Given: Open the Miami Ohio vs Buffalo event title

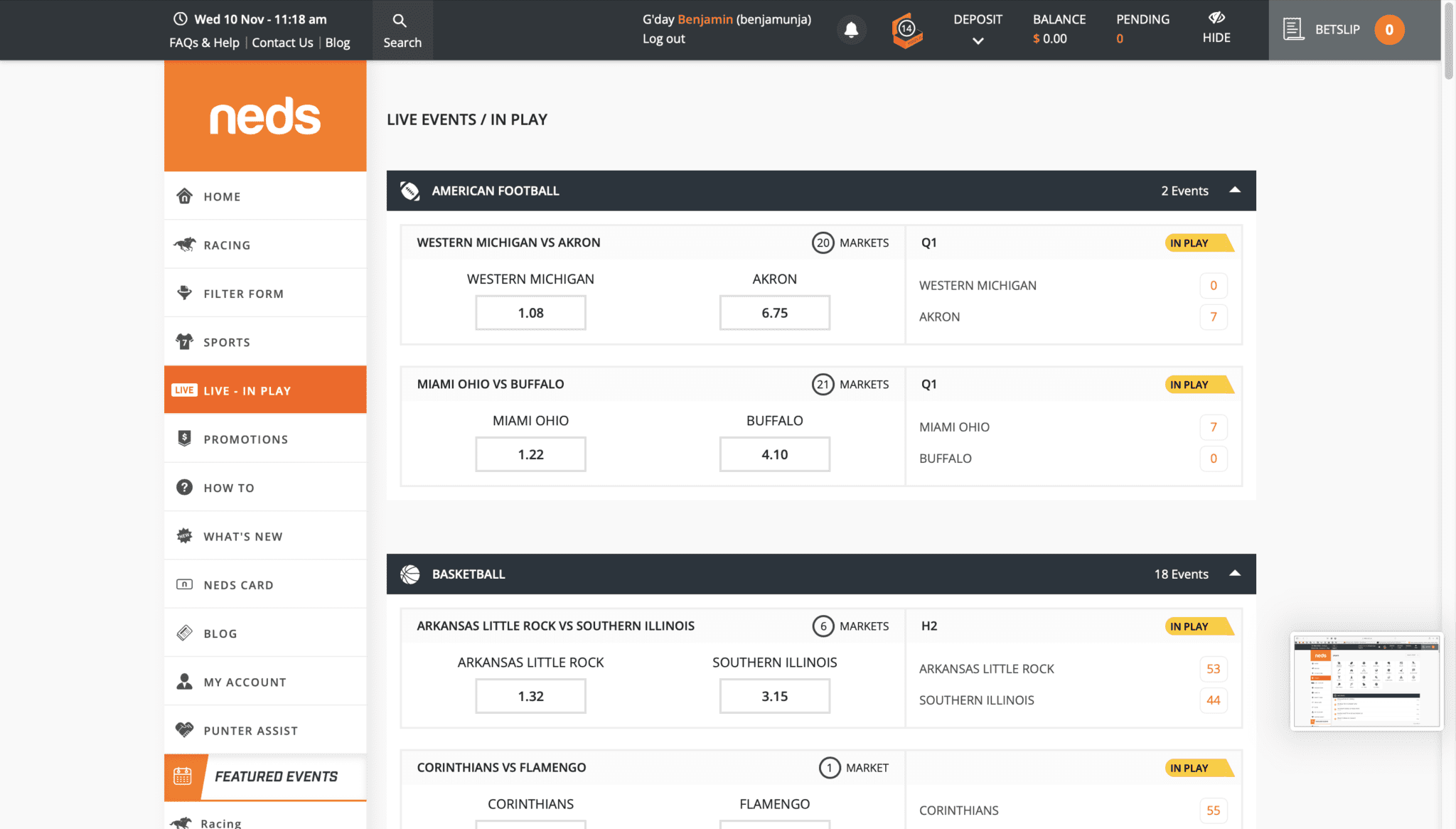Looking at the screenshot, I should tap(491, 384).
